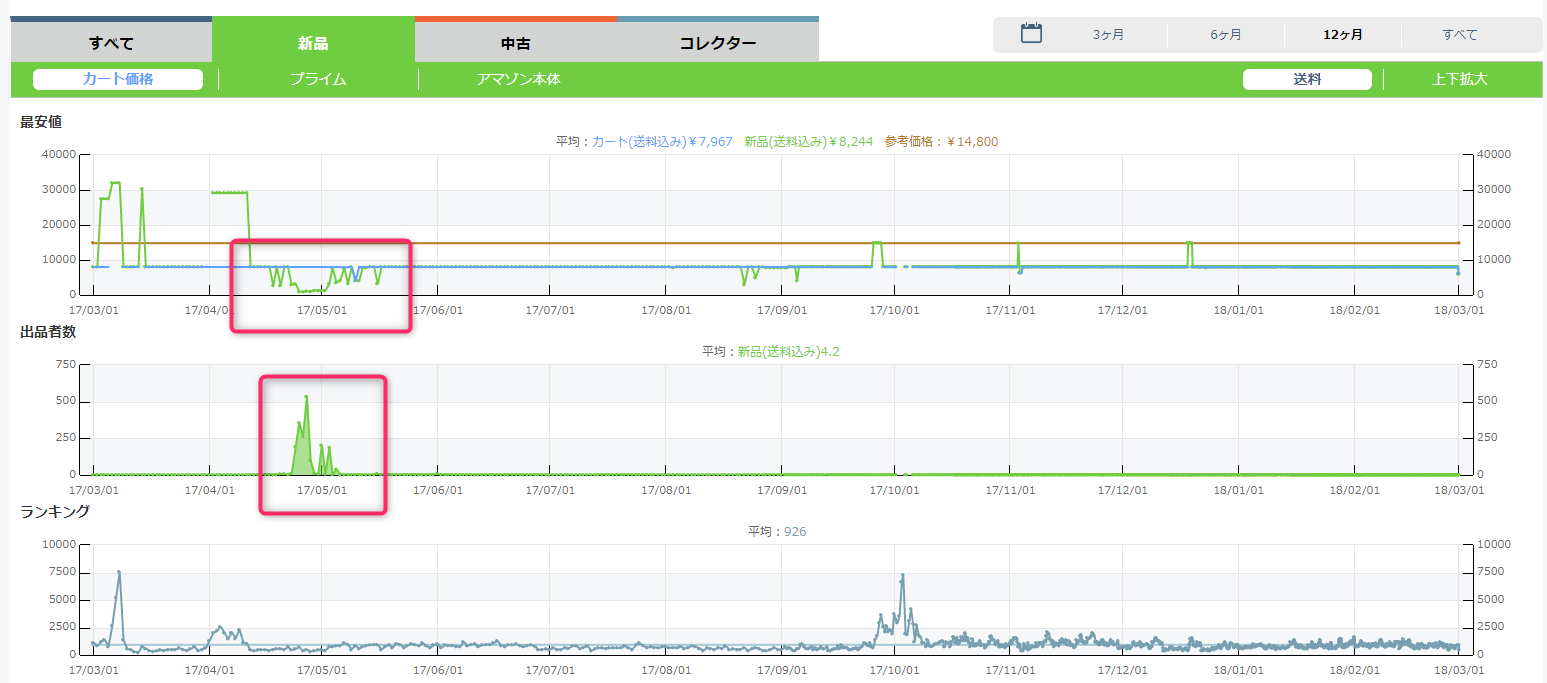Screen dimensions: 1547x683
Task: Enable 上下拡大 vertical zoom
Action: (1460, 79)
